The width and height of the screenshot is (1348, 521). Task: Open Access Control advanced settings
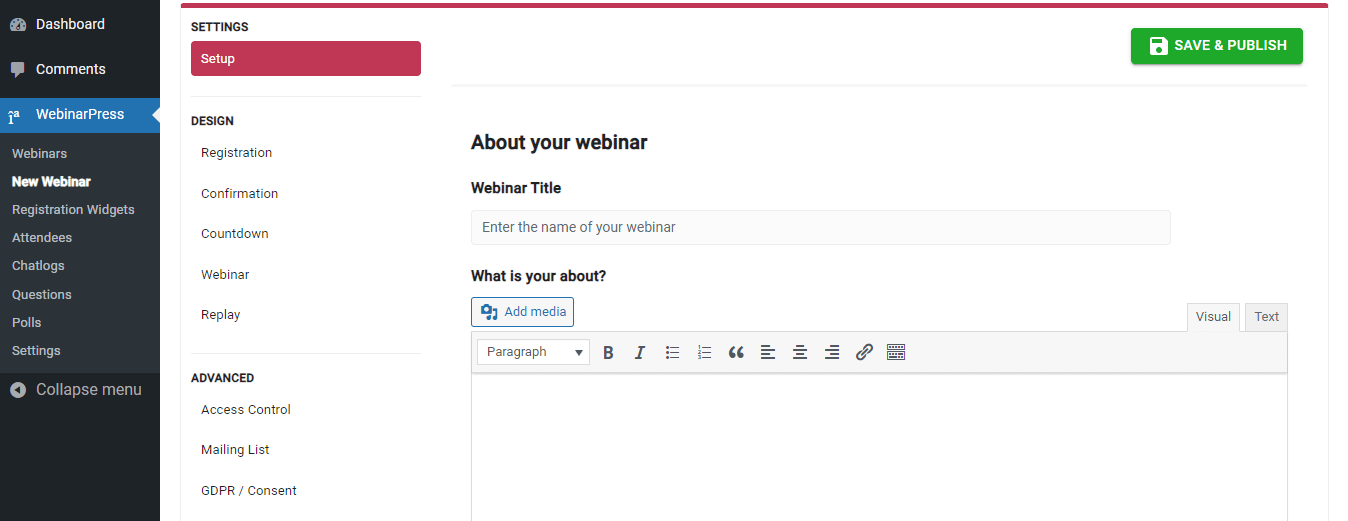[246, 410]
